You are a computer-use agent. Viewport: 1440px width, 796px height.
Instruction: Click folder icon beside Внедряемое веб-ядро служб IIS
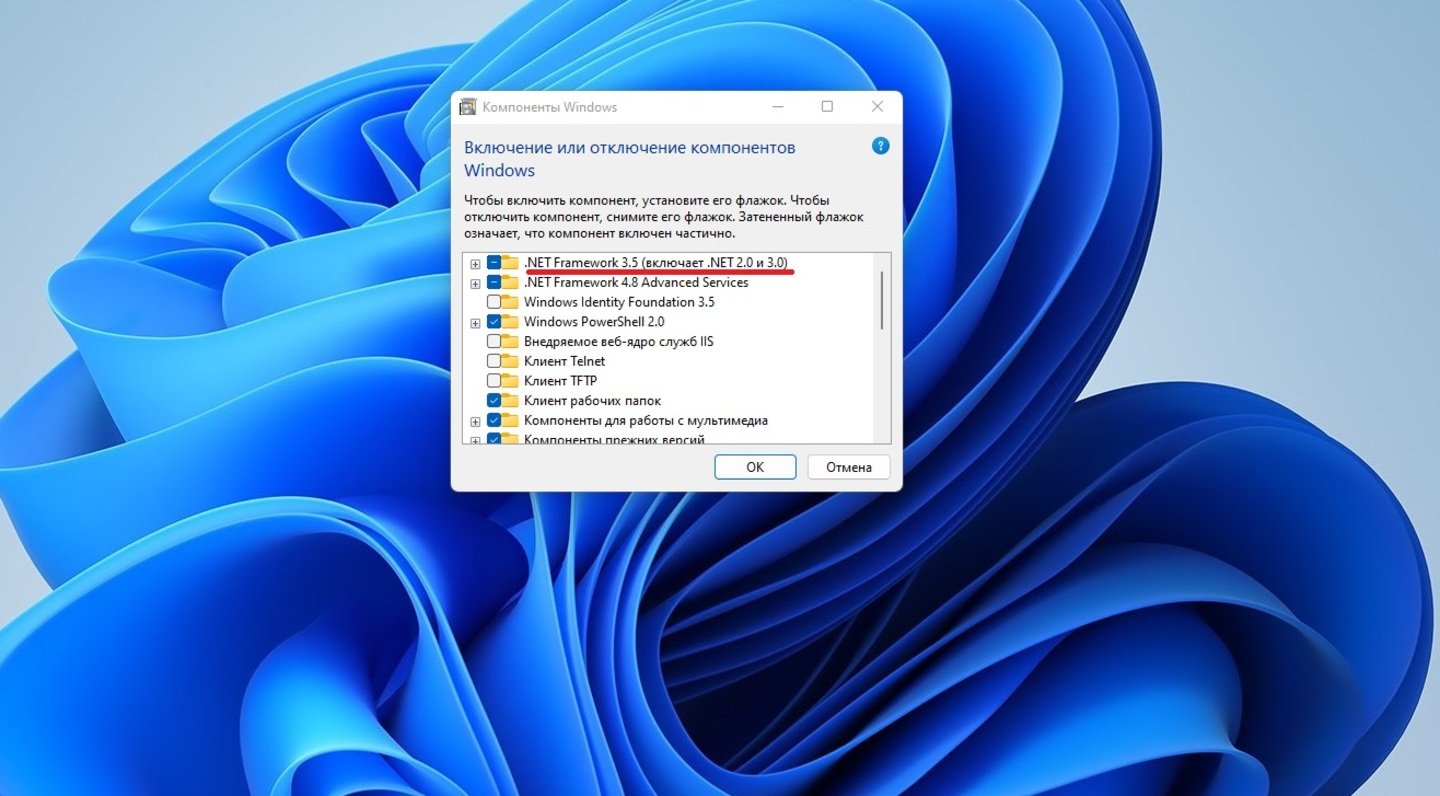tap(511, 341)
